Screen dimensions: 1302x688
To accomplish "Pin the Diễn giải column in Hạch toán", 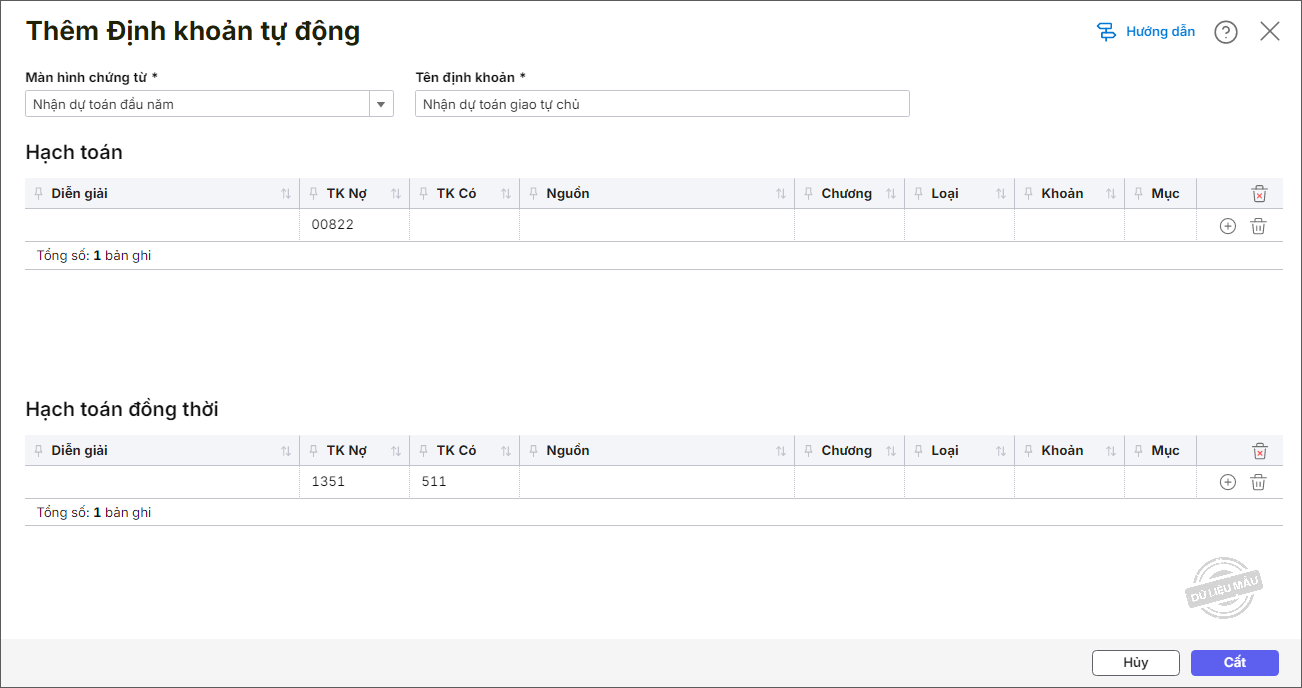I will [39, 194].
